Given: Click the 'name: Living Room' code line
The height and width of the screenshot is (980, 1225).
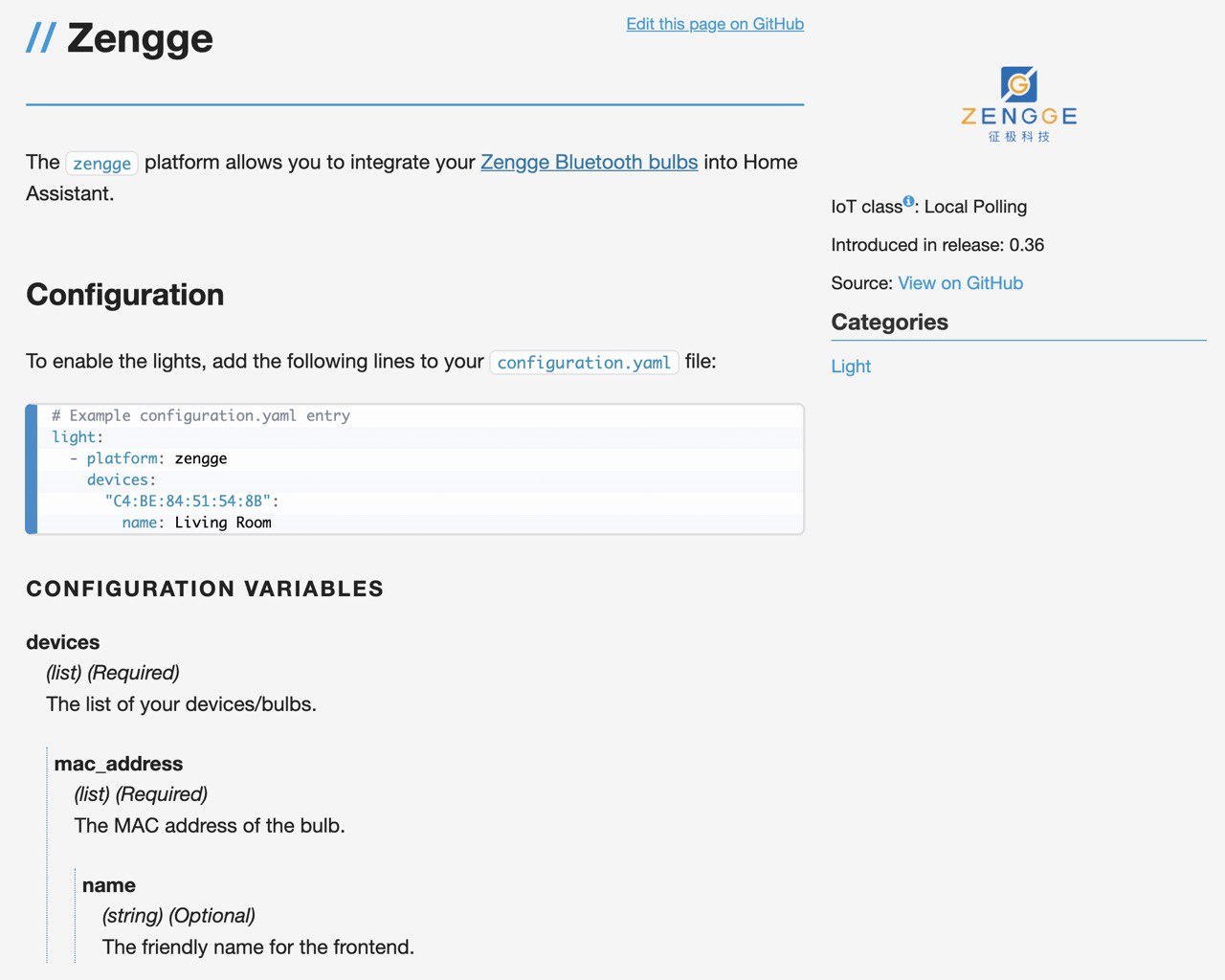Looking at the screenshot, I should tap(197, 523).
